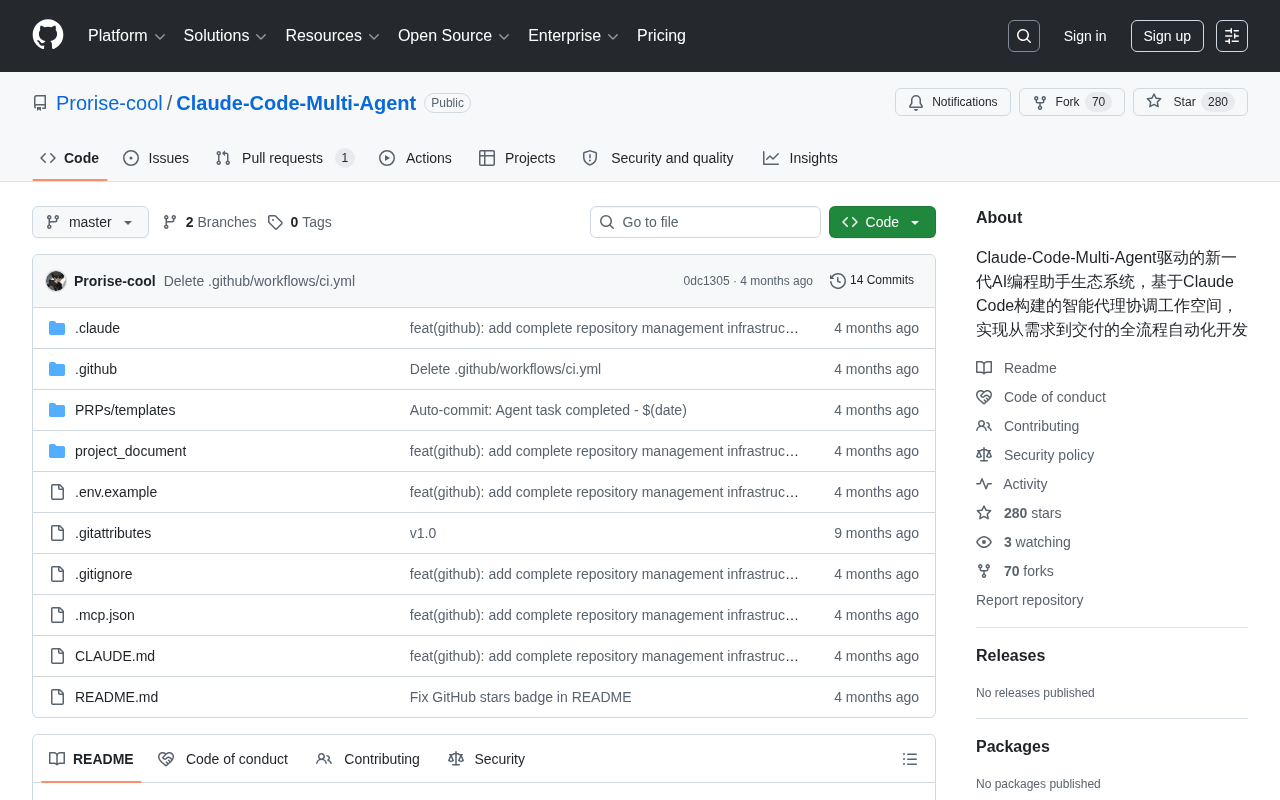Click the .env.example file icon
This screenshot has width=1280, height=800.
point(57,492)
